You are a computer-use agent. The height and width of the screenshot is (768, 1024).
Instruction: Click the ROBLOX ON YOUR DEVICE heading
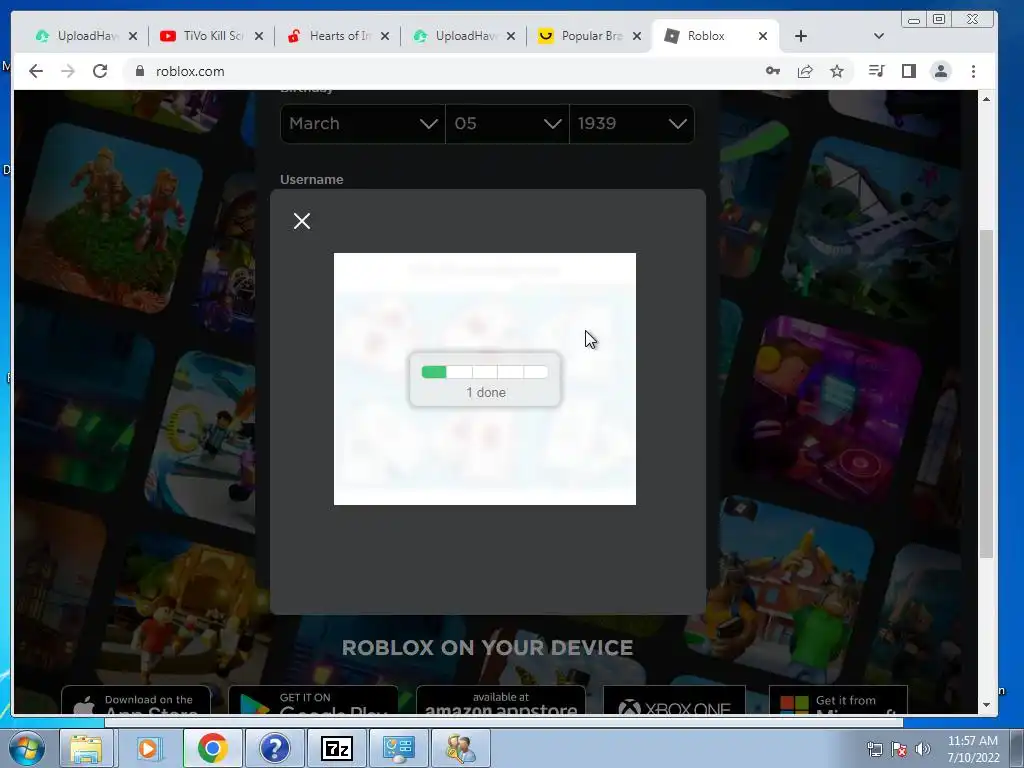[487, 647]
